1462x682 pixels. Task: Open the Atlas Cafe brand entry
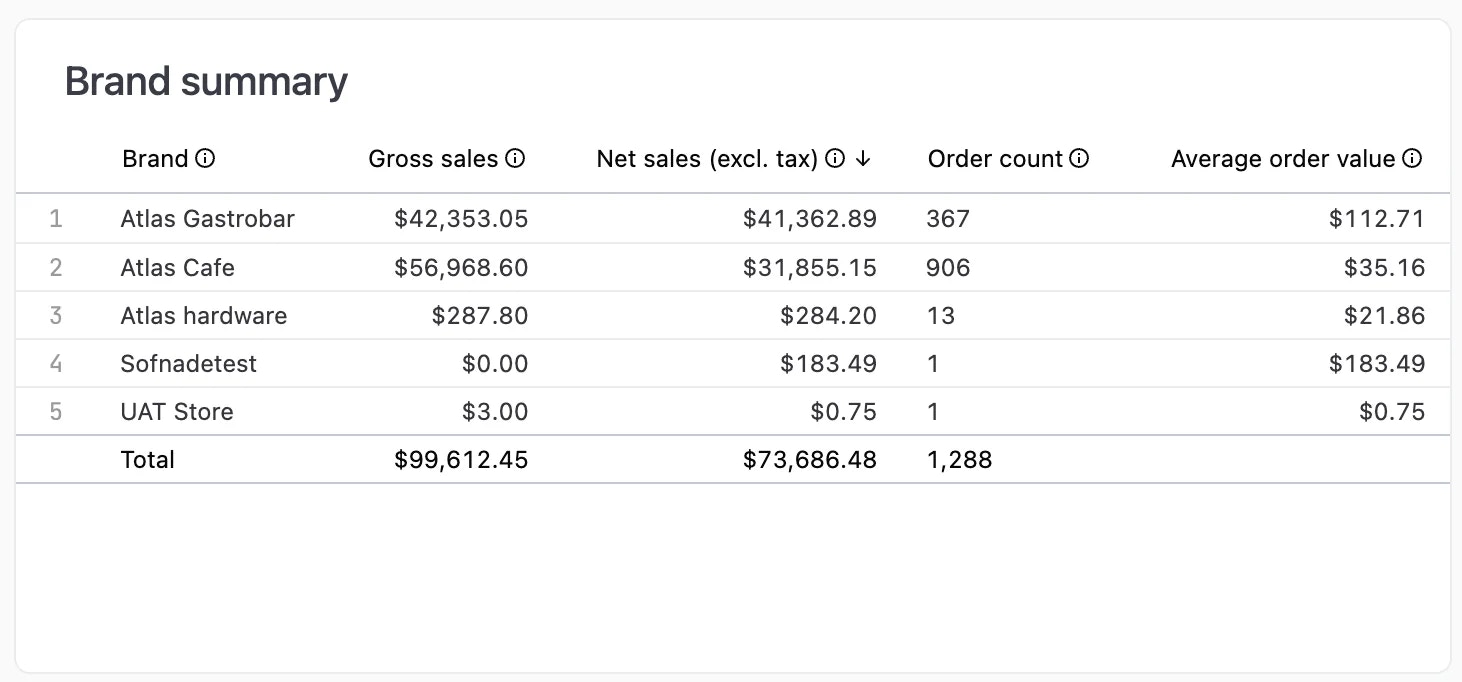click(177, 267)
